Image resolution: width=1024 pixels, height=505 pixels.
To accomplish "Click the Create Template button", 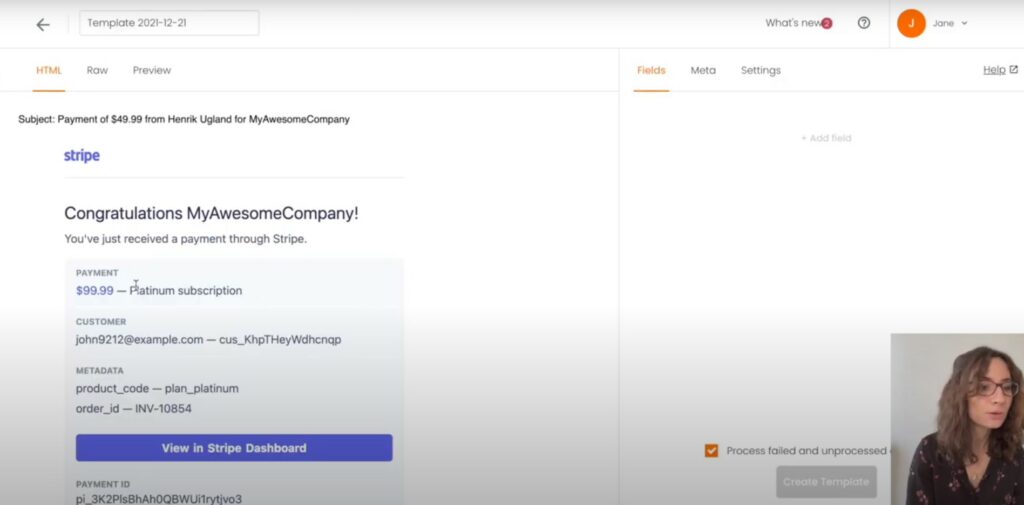I will (826, 482).
